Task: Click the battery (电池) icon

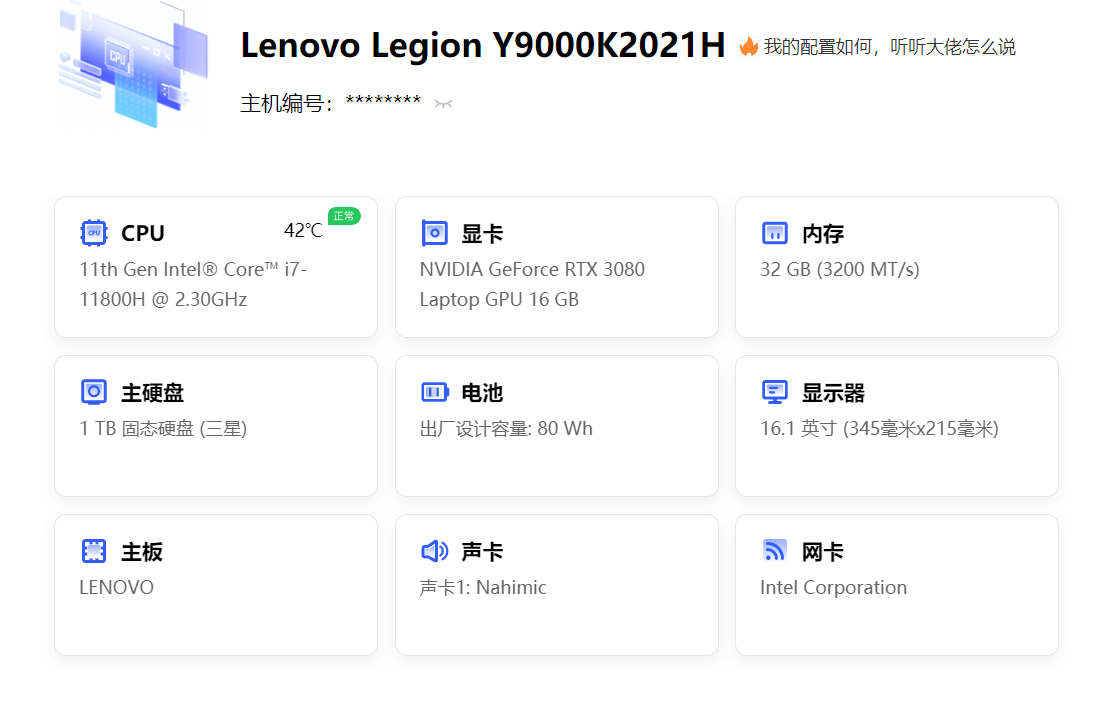Action: point(435,392)
